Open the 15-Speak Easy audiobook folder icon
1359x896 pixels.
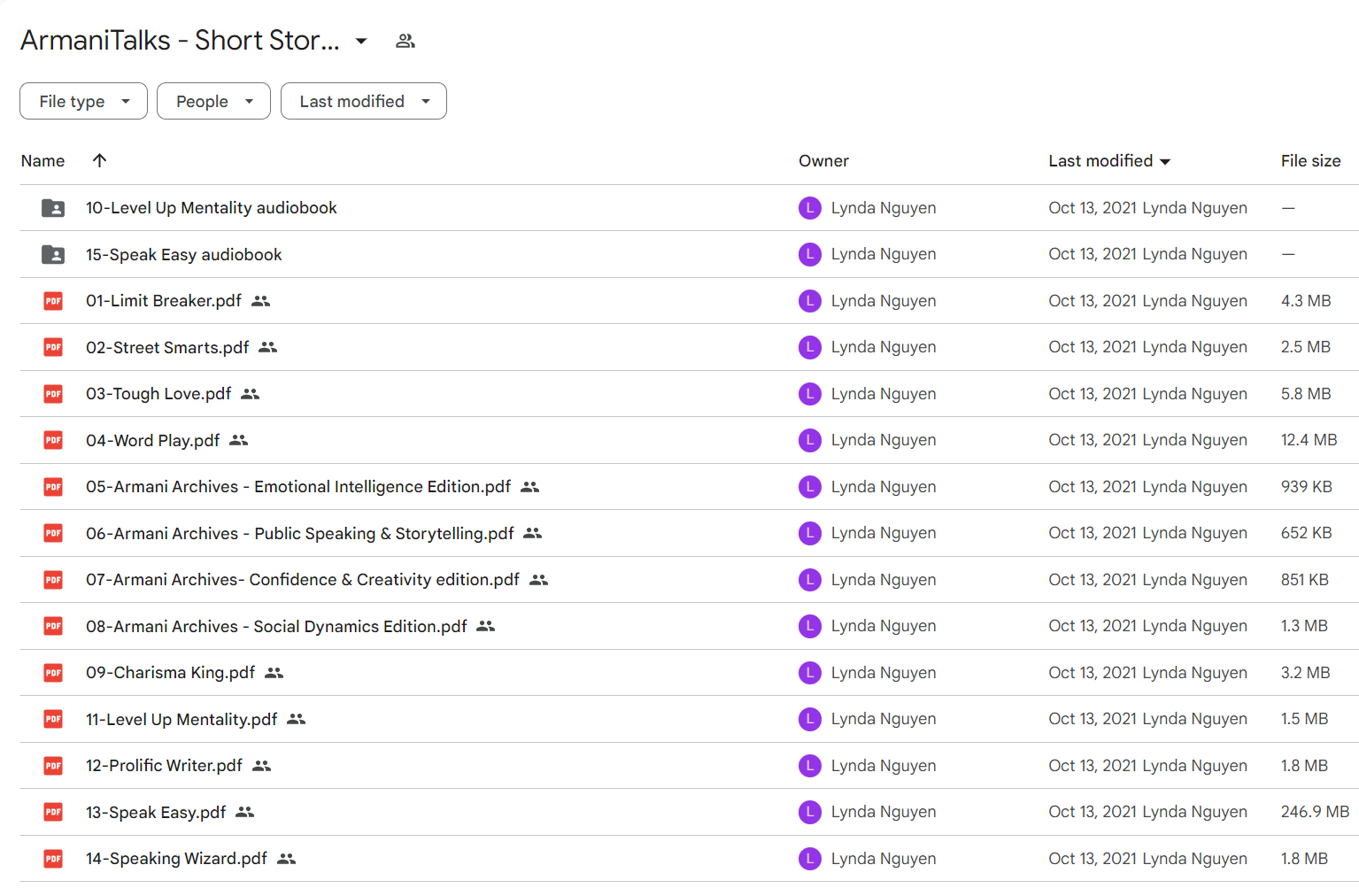53,255
